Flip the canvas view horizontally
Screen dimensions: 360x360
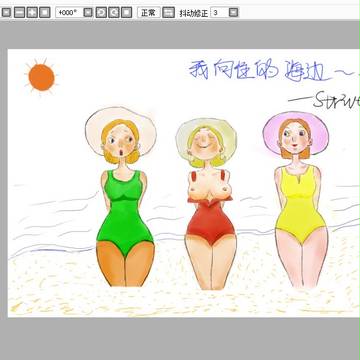[169, 13]
